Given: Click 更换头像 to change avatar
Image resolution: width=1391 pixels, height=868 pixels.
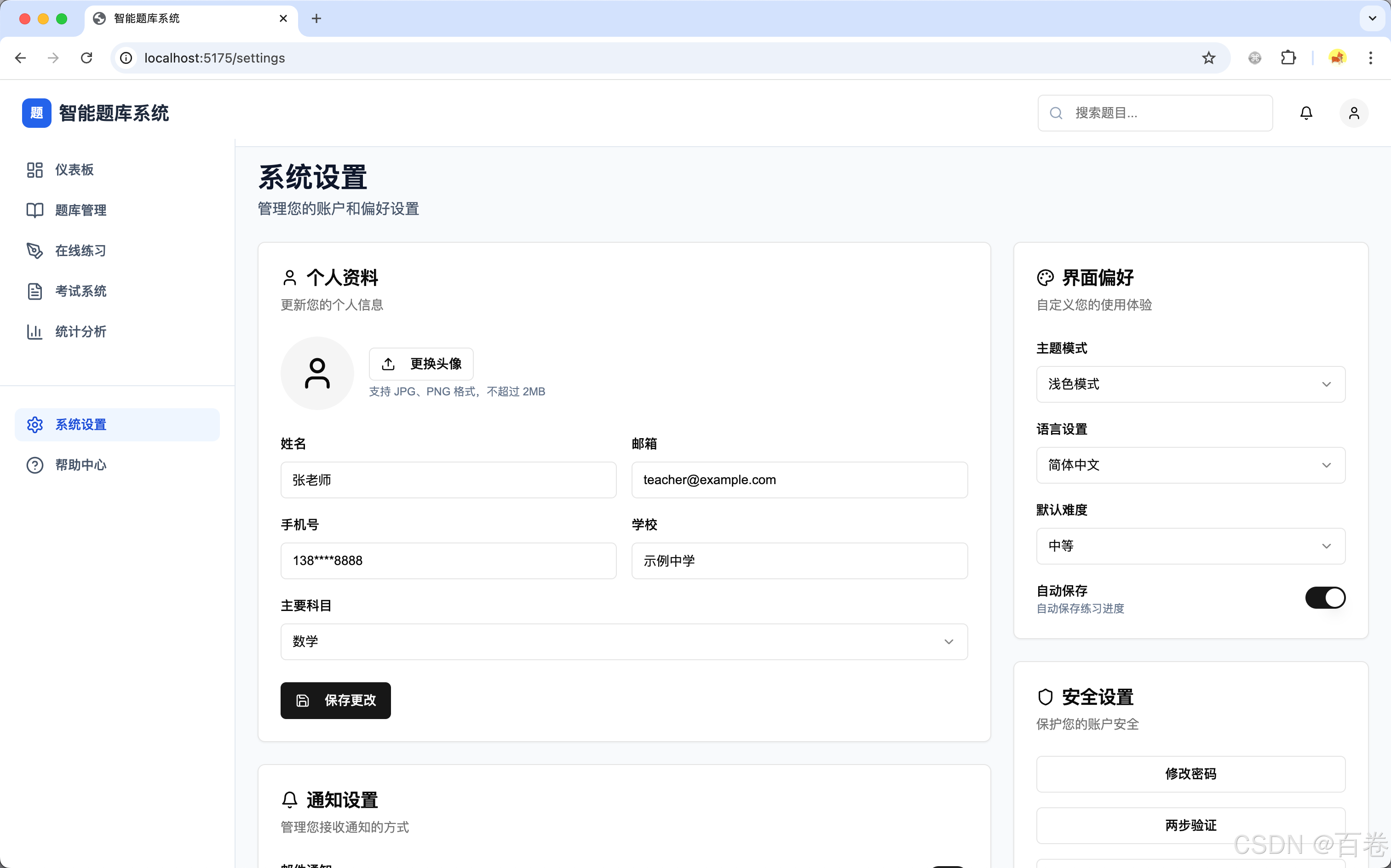Looking at the screenshot, I should [421, 363].
